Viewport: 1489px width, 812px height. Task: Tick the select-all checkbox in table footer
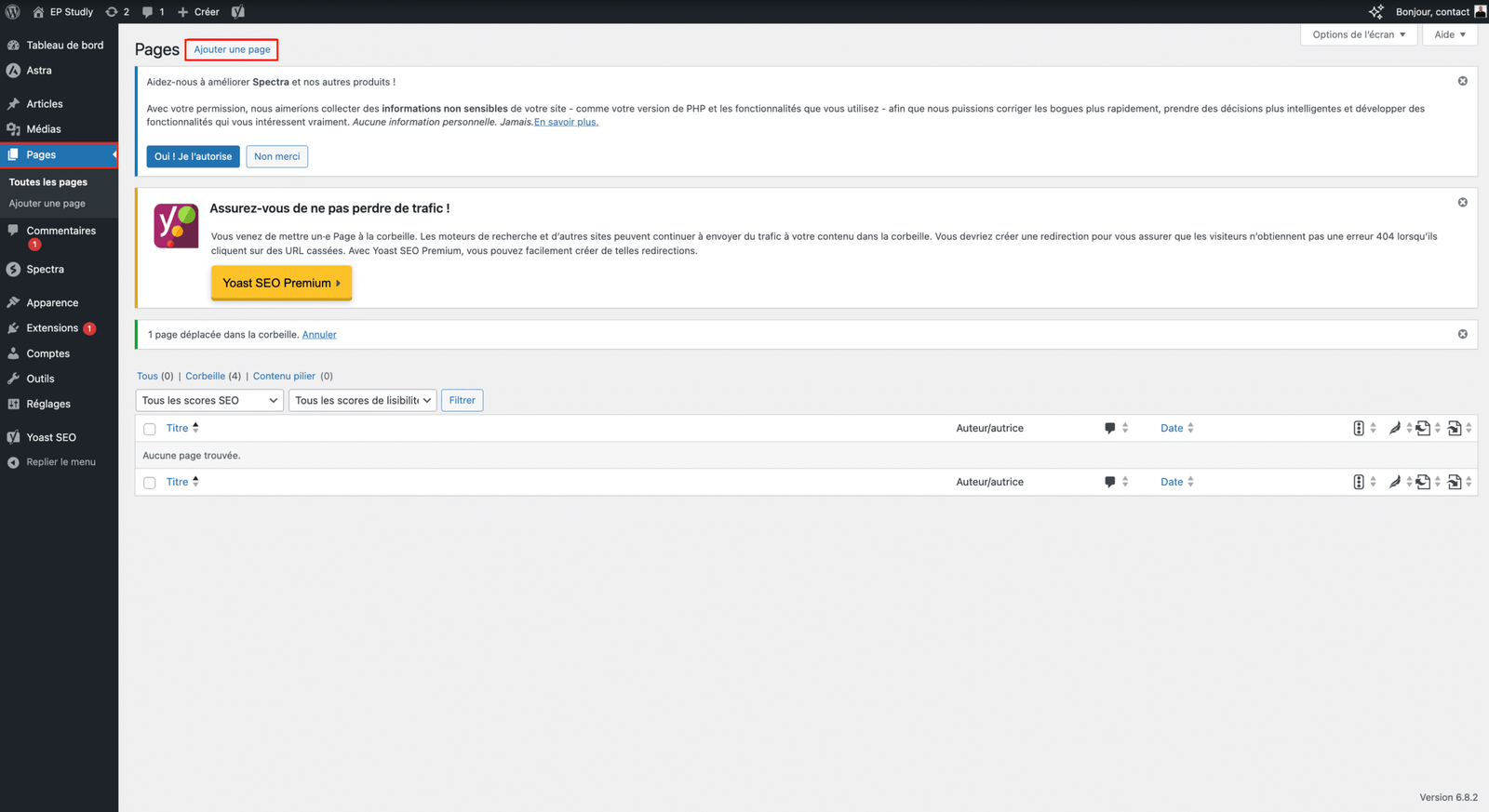150,483
